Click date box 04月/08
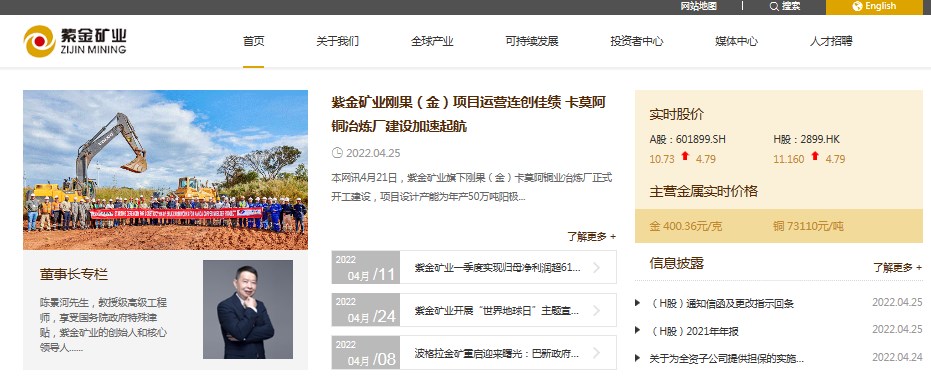The width and height of the screenshot is (931, 390). tap(366, 353)
